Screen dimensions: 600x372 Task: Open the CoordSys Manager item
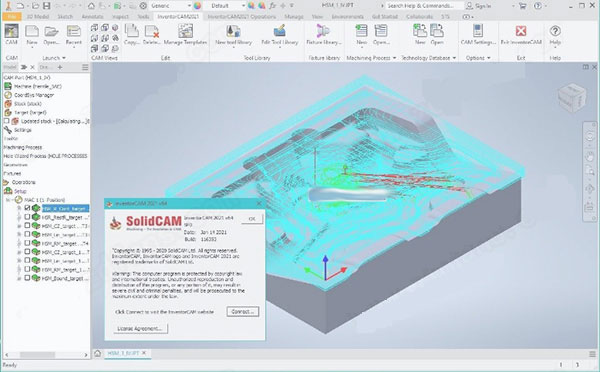34,95
